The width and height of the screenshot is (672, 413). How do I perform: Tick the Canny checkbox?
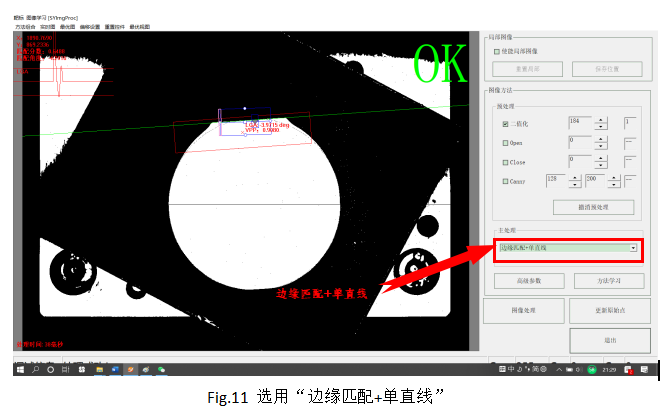point(505,181)
